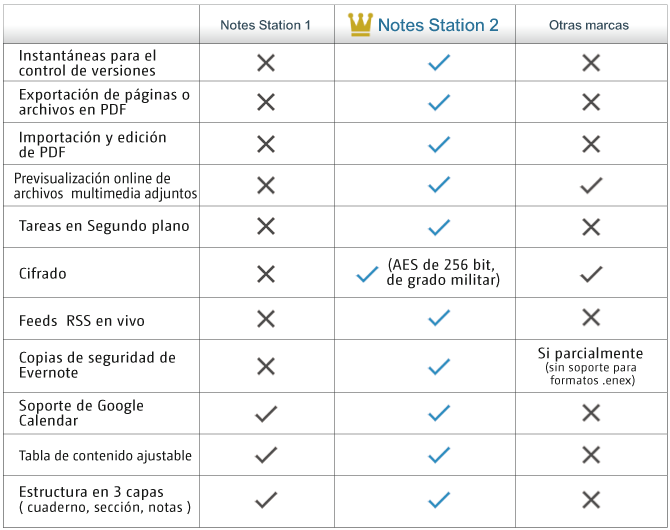Screen dimensions: 670x530
Task: Click Otras marcas checkmark for Previsualización online
Action: click(x=591, y=185)
